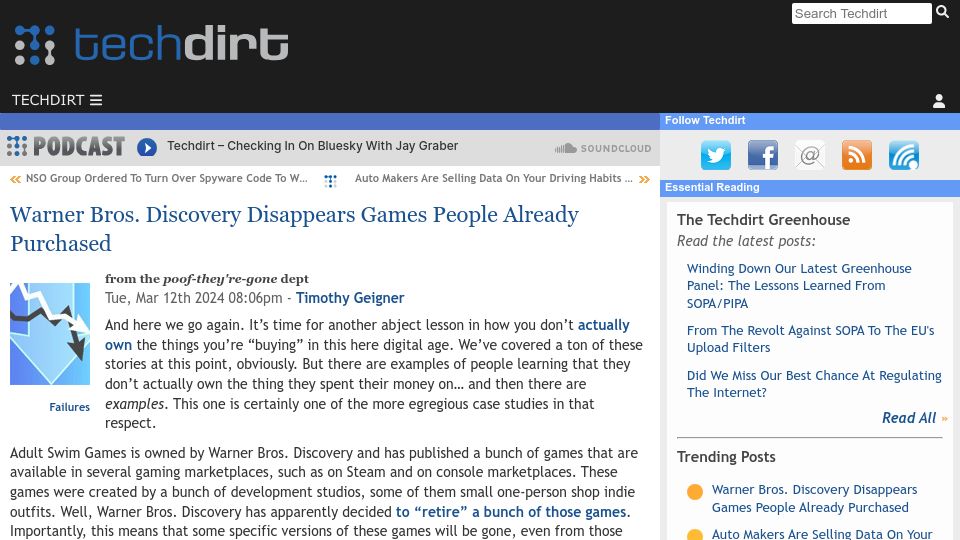Open From The Revolt Against SOPA post

[x=810, y=339]
